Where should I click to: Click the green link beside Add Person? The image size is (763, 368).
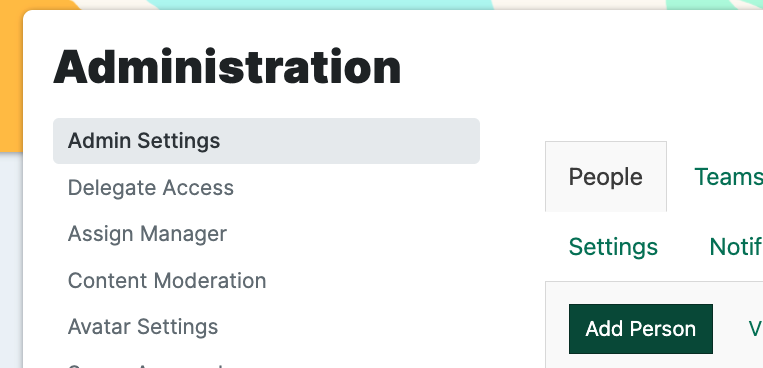click(755, 329)
